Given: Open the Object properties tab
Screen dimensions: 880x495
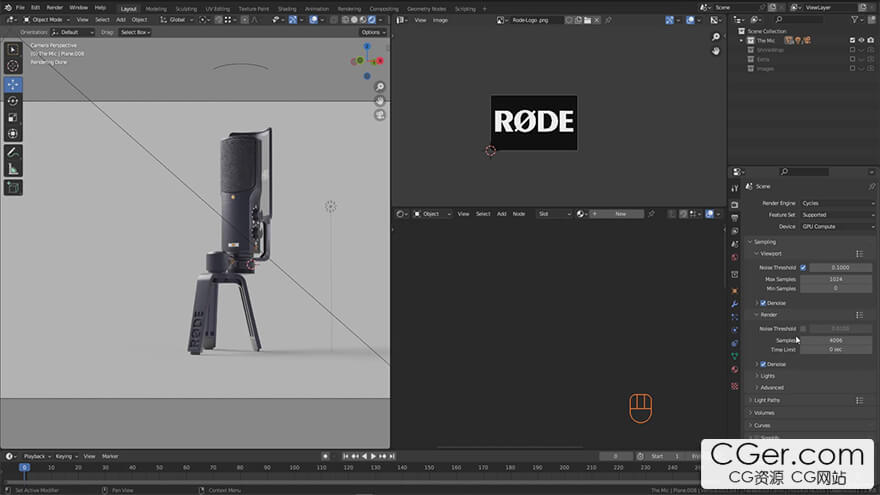Looking at the screenshot, I should 735,291.
